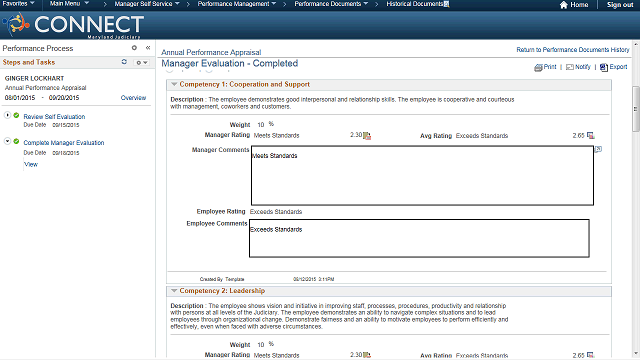This screenshot has height=360, width=640.
Task: Collapse Competency 2: Leadership section
Action: click(174, 291)
